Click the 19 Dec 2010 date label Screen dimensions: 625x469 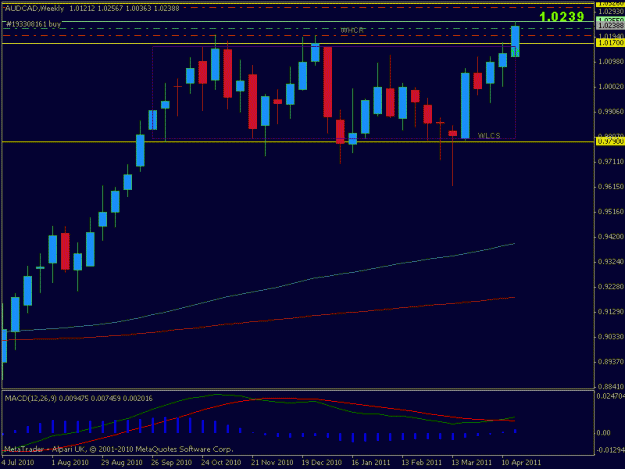pos(322,463)
